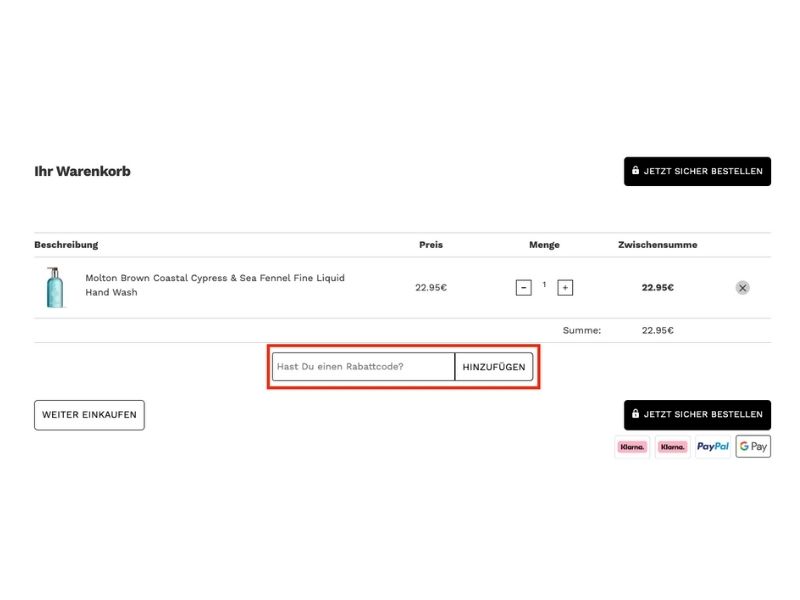Choose the PayPal payment icon
Viewport: 800px width, 600px height.
point(713,446)
